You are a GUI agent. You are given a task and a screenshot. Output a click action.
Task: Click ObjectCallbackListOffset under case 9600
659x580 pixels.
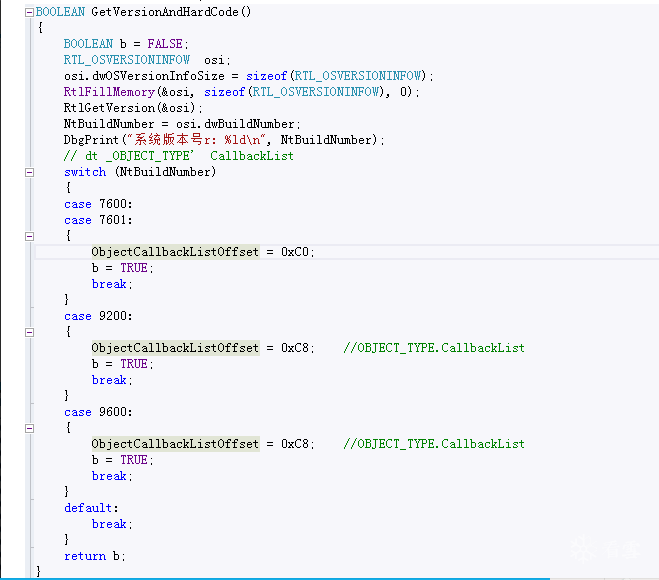tap(175, 444)
